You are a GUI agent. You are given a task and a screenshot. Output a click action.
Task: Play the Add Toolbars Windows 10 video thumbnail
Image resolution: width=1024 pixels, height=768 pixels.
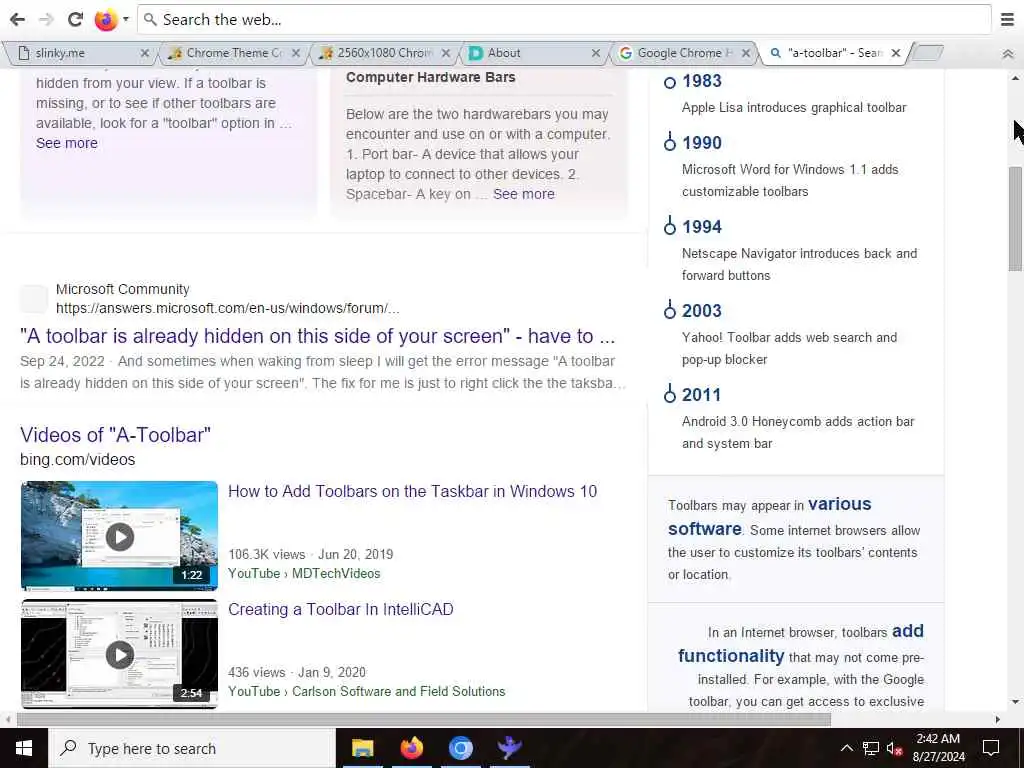(119, 536)
